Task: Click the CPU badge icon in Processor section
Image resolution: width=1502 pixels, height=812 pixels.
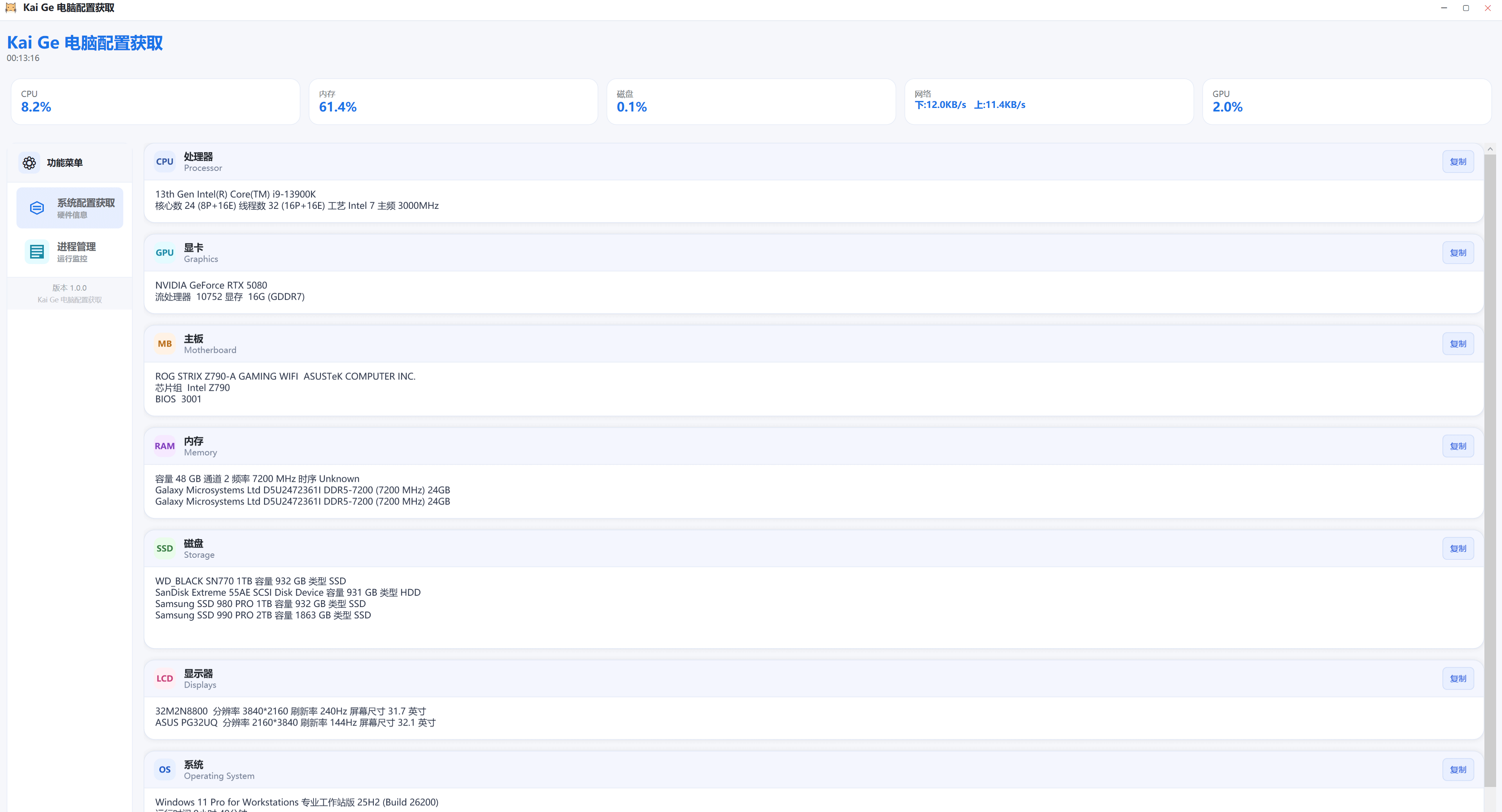Action: point(164,162)
